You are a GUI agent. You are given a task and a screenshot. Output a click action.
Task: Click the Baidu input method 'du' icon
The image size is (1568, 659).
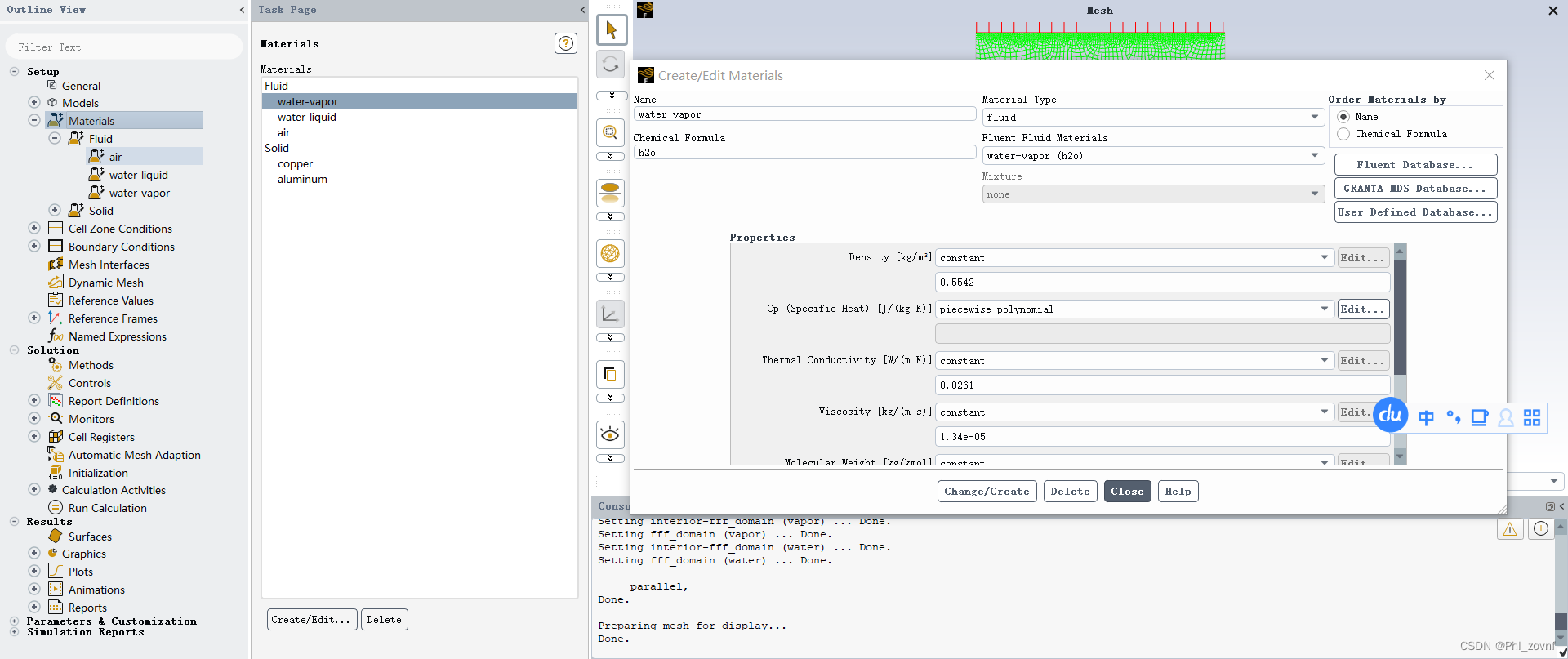click(1390, 415)
